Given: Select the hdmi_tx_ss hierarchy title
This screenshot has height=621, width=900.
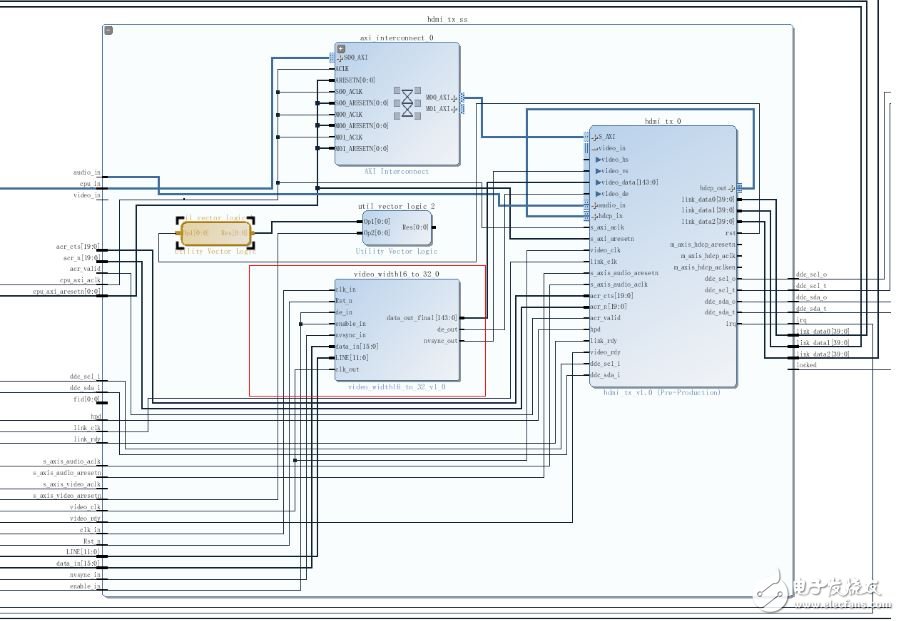Looking at the screenshot, I should (x=447, y=20).
